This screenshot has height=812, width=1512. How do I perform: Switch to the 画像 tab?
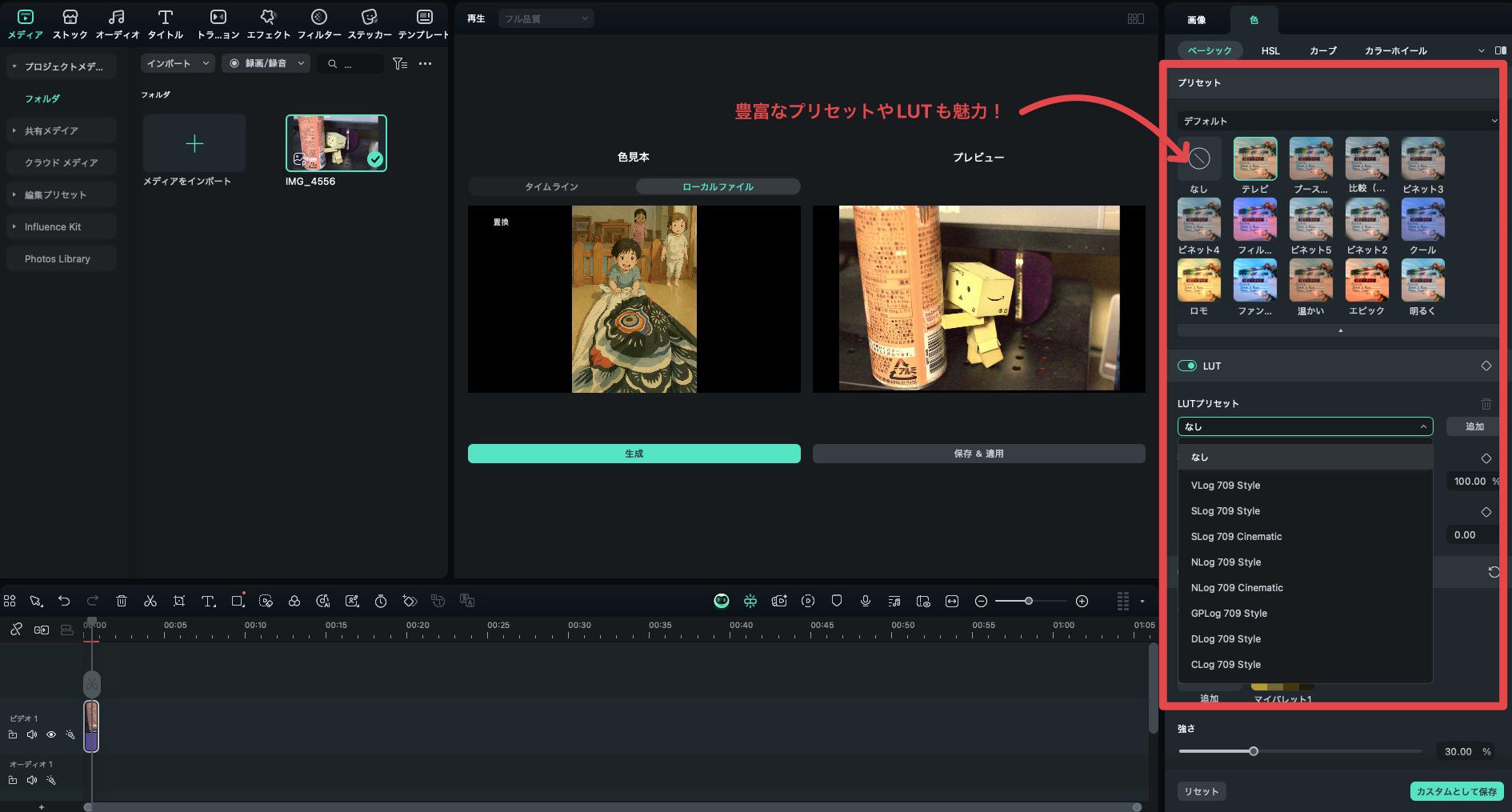click(1196, 20)
